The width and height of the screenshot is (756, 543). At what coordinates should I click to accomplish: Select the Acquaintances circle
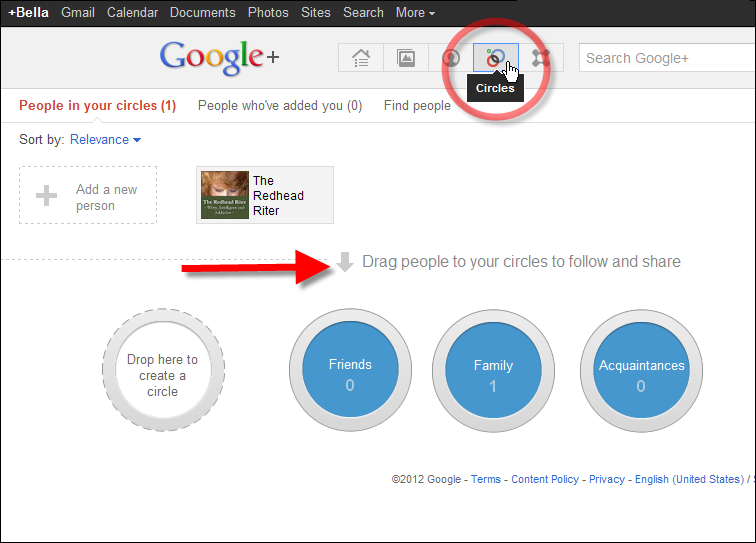pos(641,371)
